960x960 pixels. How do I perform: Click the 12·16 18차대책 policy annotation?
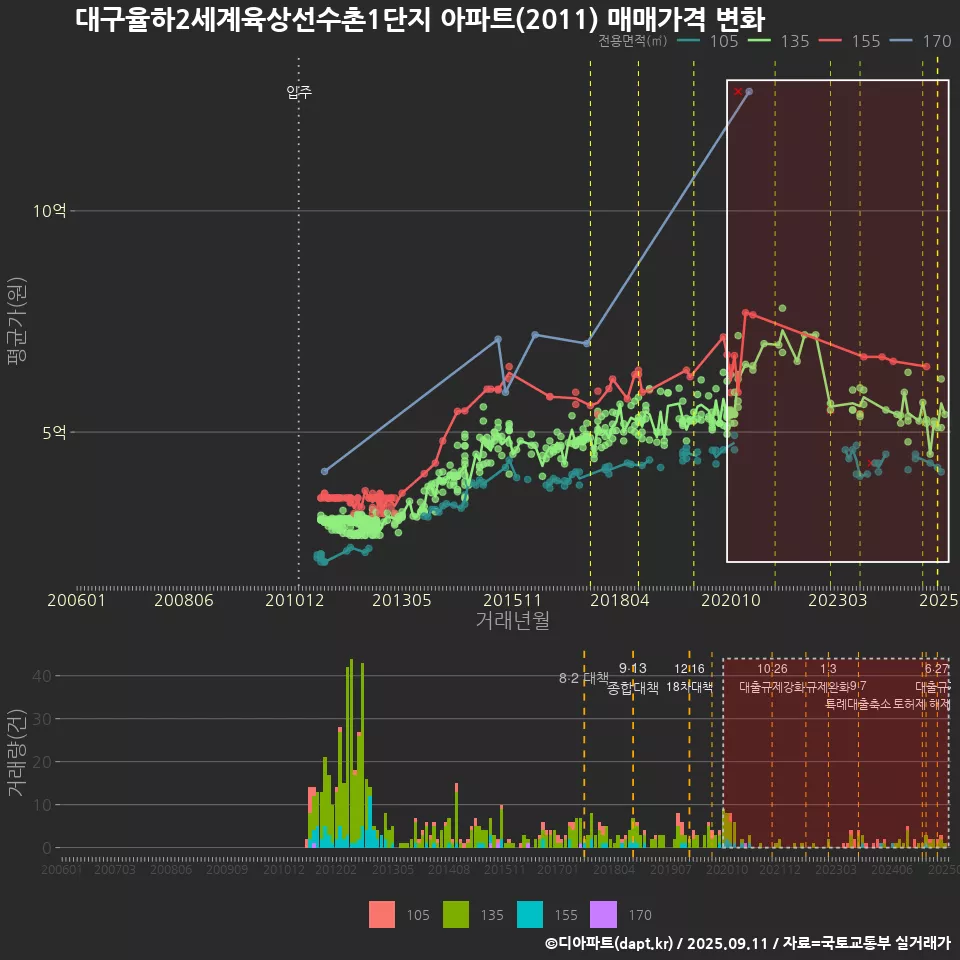(x=689, y=678)
